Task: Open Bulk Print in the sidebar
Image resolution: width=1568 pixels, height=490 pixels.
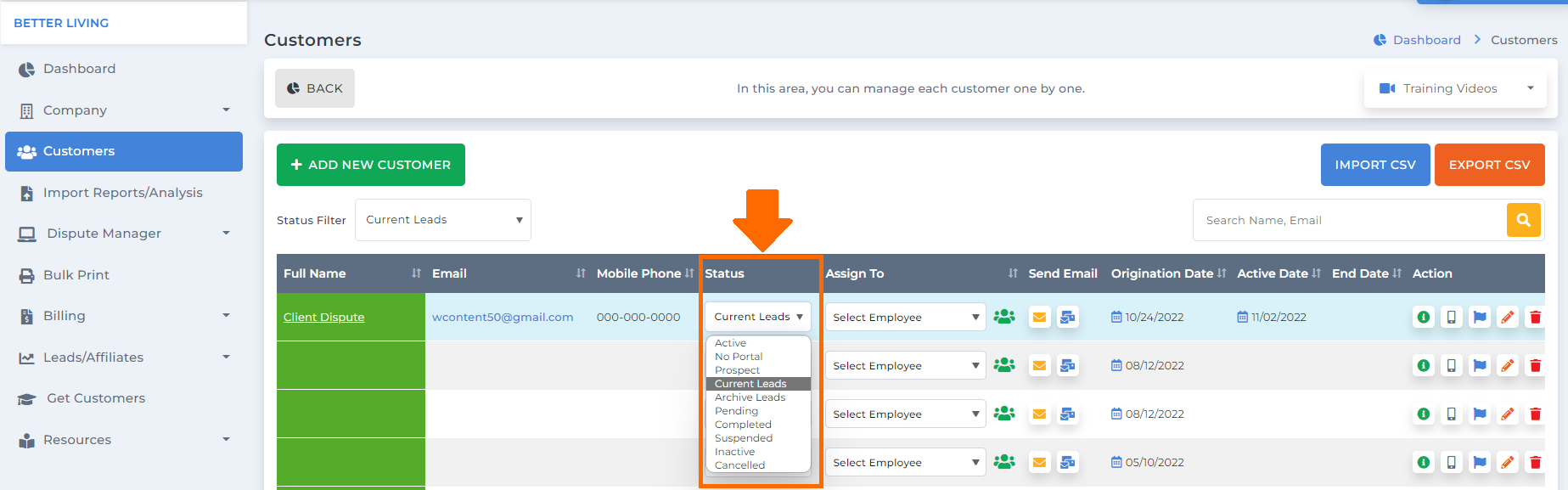Action: pyautogui.click(x=124, y=275)
